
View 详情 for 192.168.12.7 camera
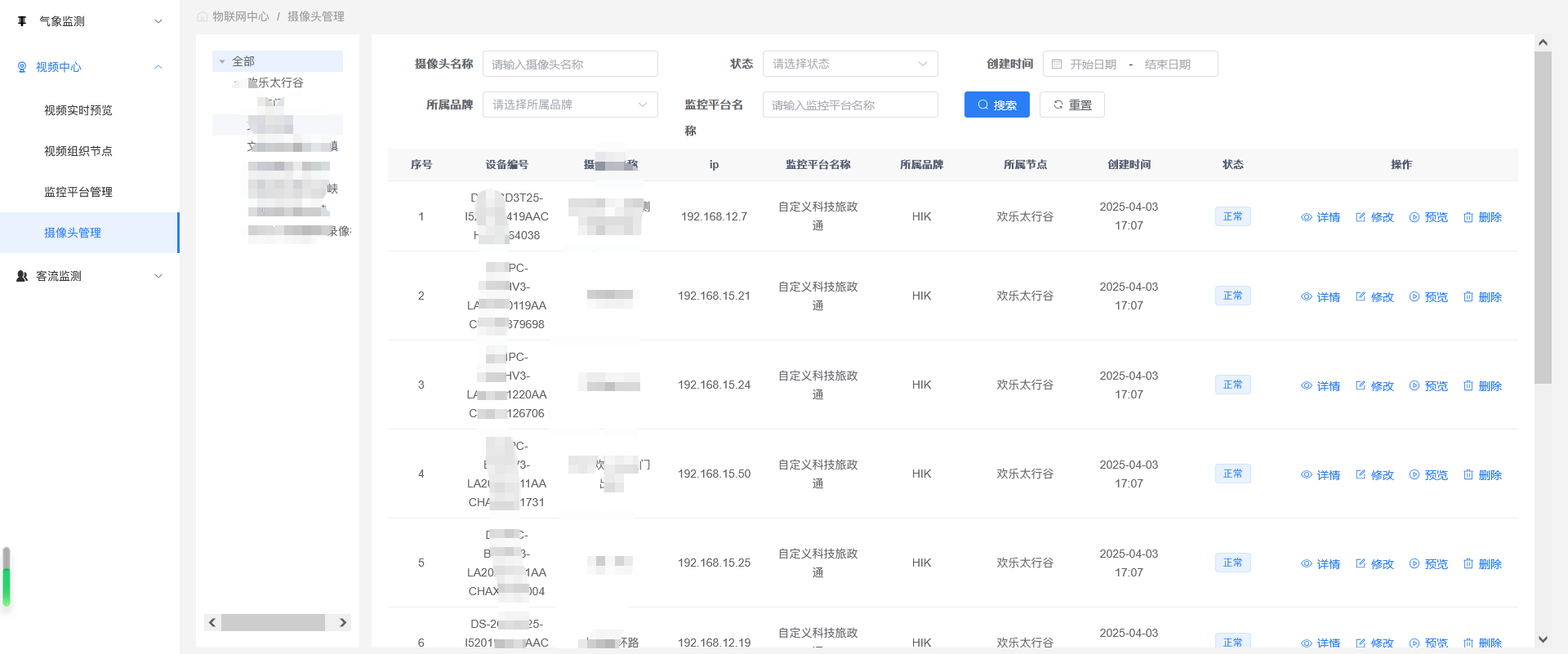tap(1321, 217)
